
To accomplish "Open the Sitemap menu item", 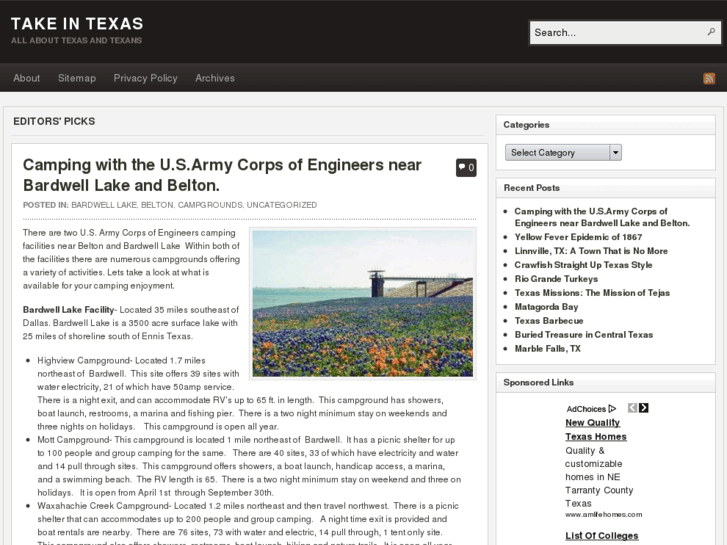I will coord(77,78).
